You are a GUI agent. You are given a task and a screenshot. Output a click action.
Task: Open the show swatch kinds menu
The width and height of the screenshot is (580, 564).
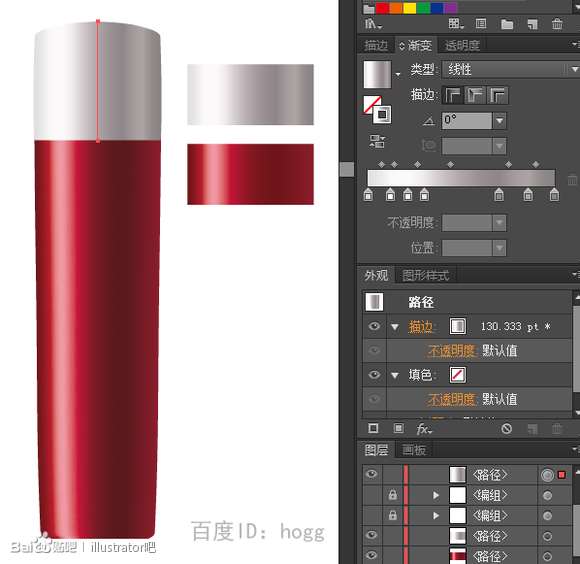coord(456,24)
